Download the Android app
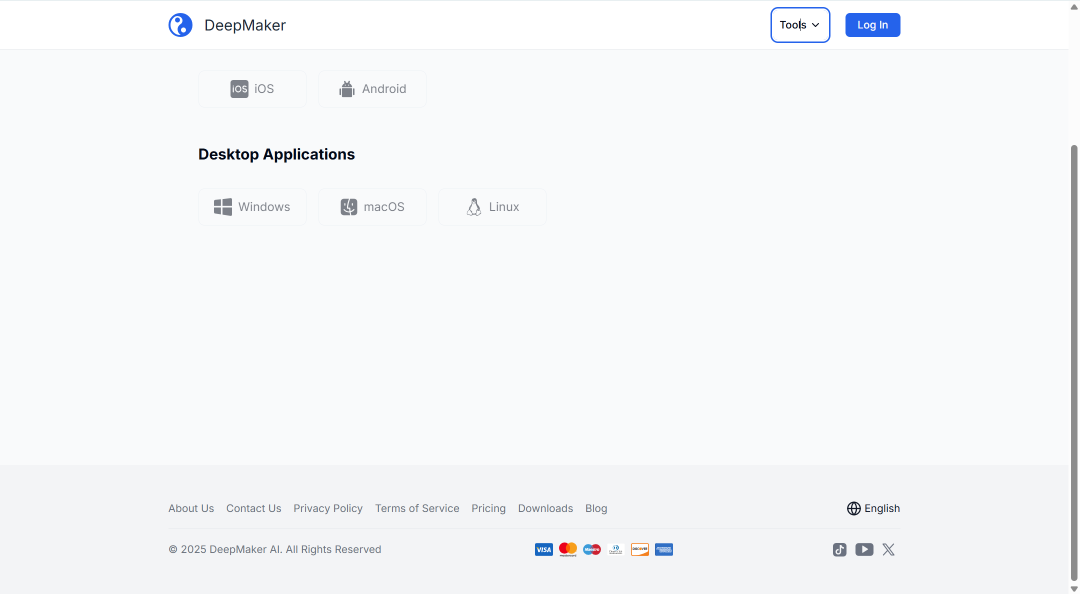 [372, 89]
